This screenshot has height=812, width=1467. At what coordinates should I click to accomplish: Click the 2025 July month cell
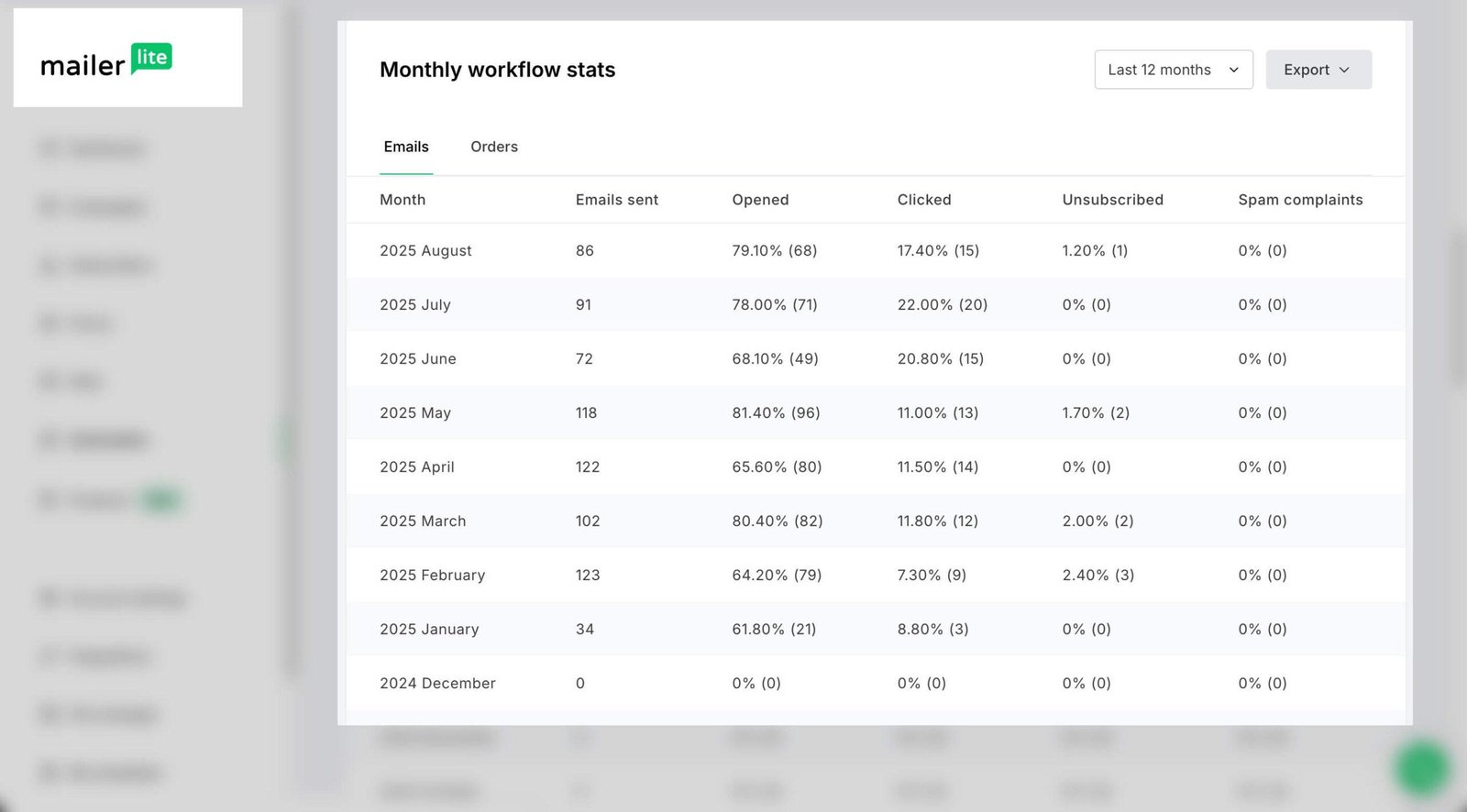tap(415, 304)
